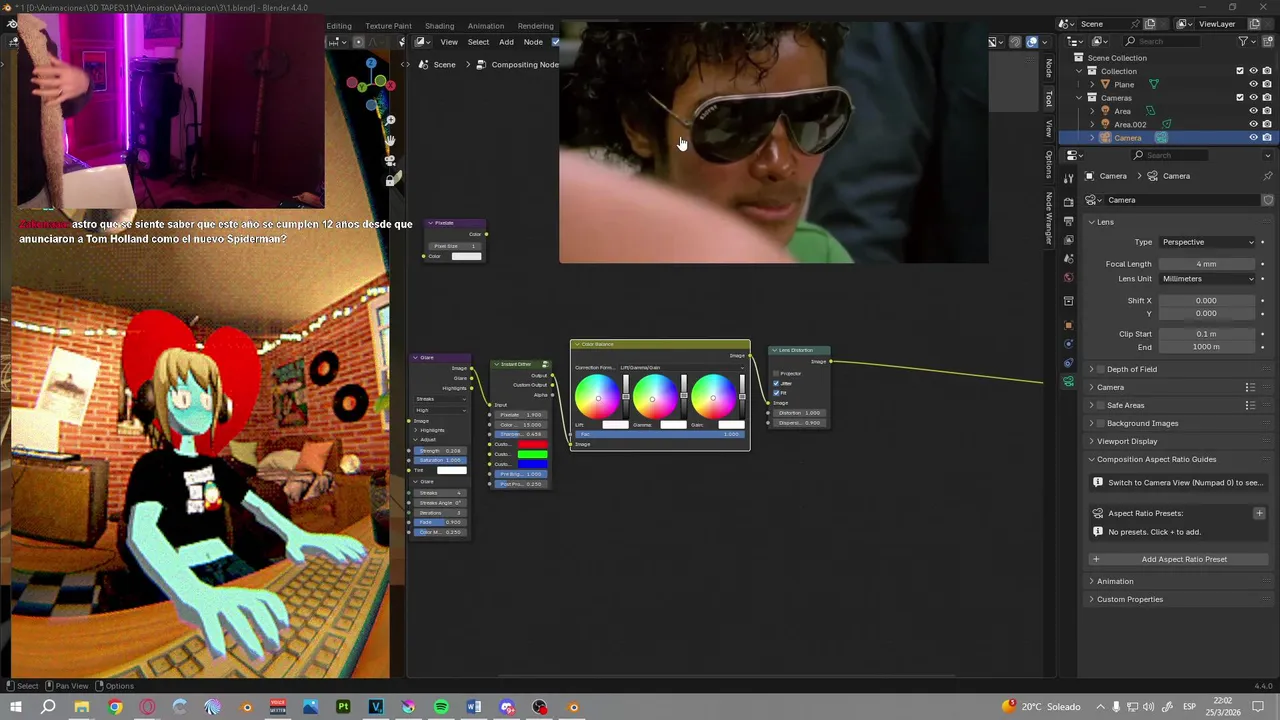Open the editor type dropdown in compositor
The image size is (1280, 720).
pyautogui.click(x=424, y=42)
